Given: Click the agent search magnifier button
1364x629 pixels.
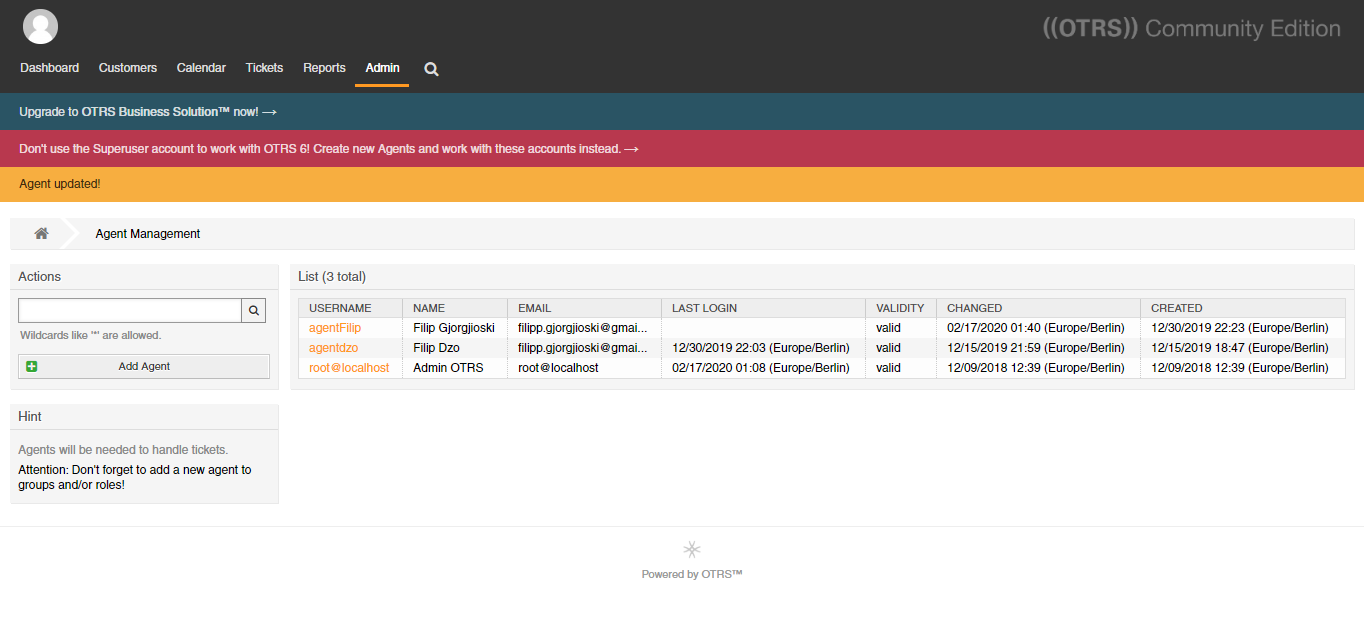Looking at the screenshot, I should coord(254,310).
